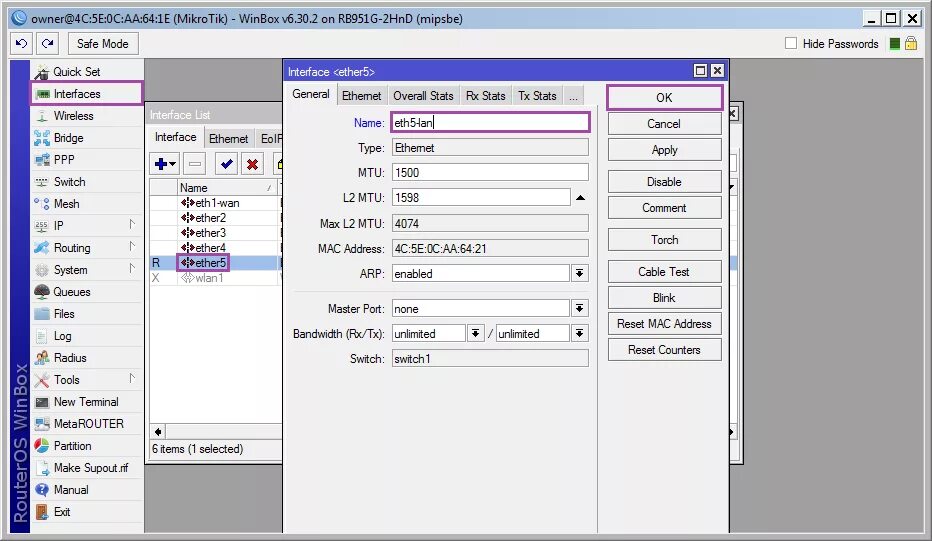Open Tx Stats tab
Viewport: 932px width, 541px height.
pos(537,96)
